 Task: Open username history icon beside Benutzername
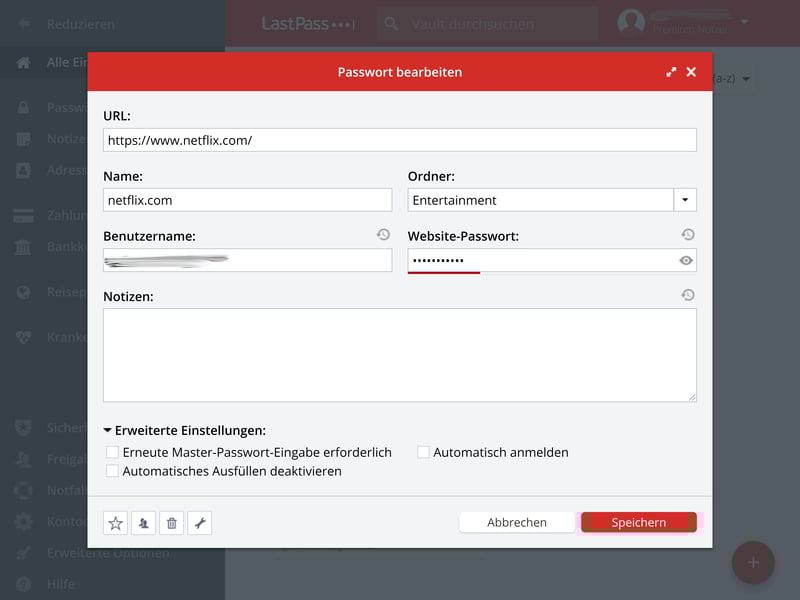[382, 235]
